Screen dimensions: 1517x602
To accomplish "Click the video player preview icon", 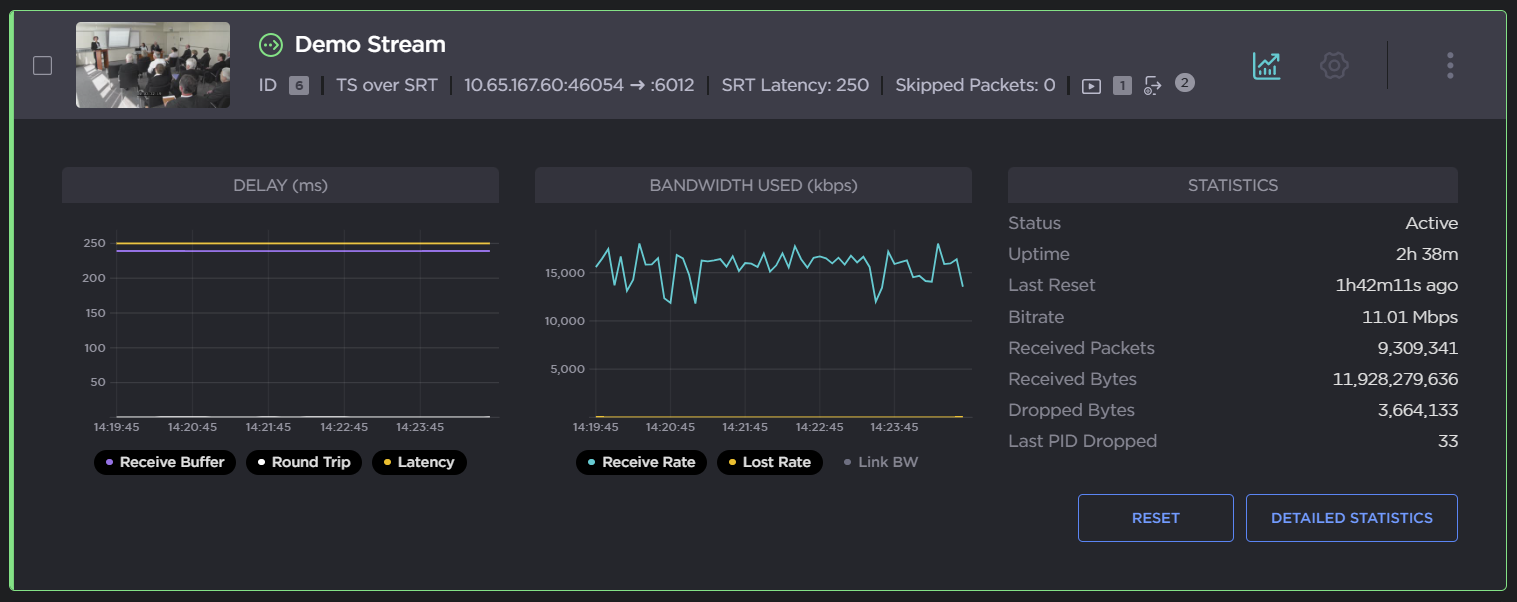I will pos(1092,85).
